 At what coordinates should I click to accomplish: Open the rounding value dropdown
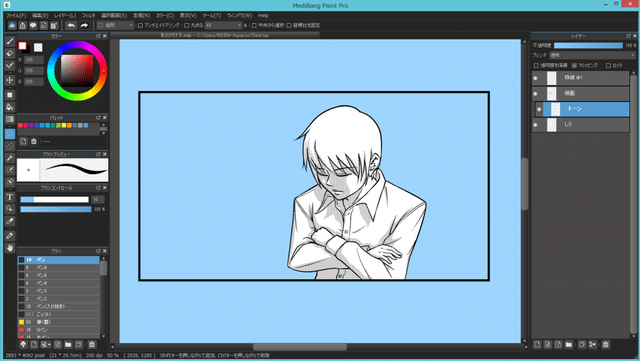pos(224,25)
